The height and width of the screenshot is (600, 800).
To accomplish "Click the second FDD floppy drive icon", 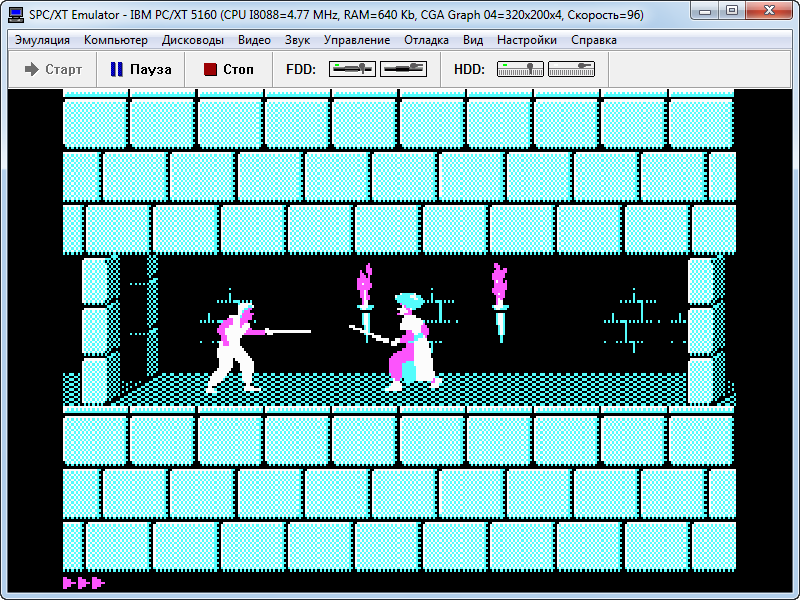I will (402, 69).
